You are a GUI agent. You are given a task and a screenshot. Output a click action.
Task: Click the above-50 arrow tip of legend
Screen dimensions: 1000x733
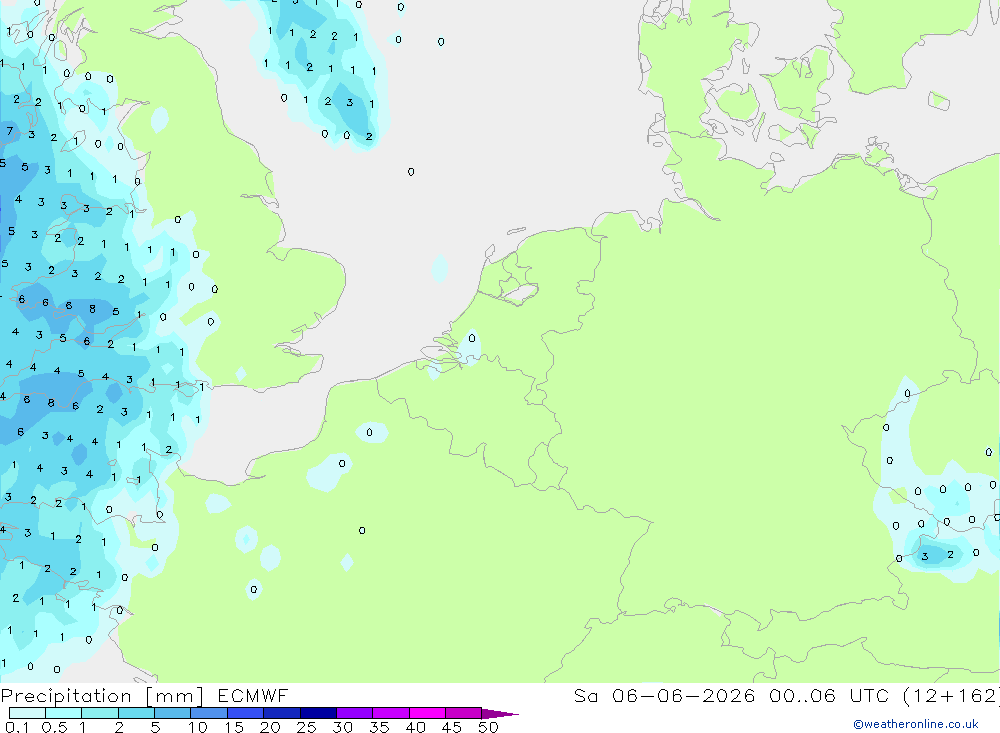(500, 714)
